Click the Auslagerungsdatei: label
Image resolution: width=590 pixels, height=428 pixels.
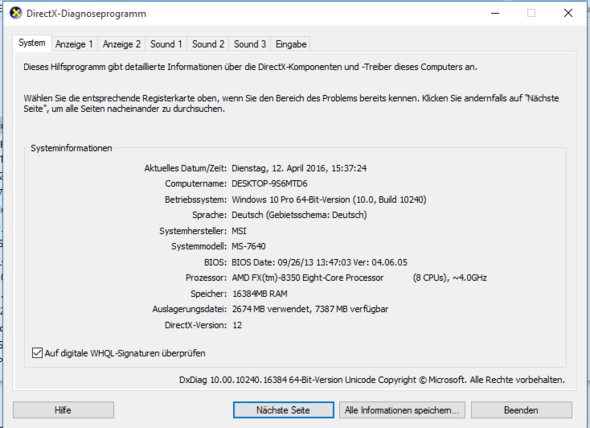coord(189,309)
